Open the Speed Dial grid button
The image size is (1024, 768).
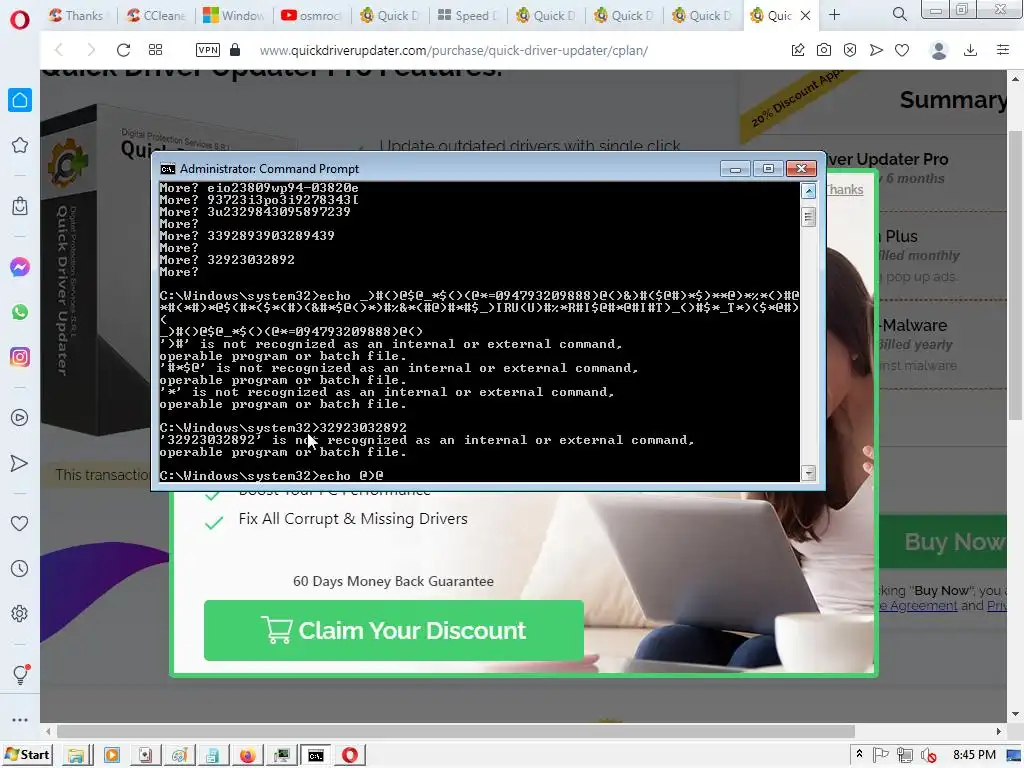coord(155,50)
